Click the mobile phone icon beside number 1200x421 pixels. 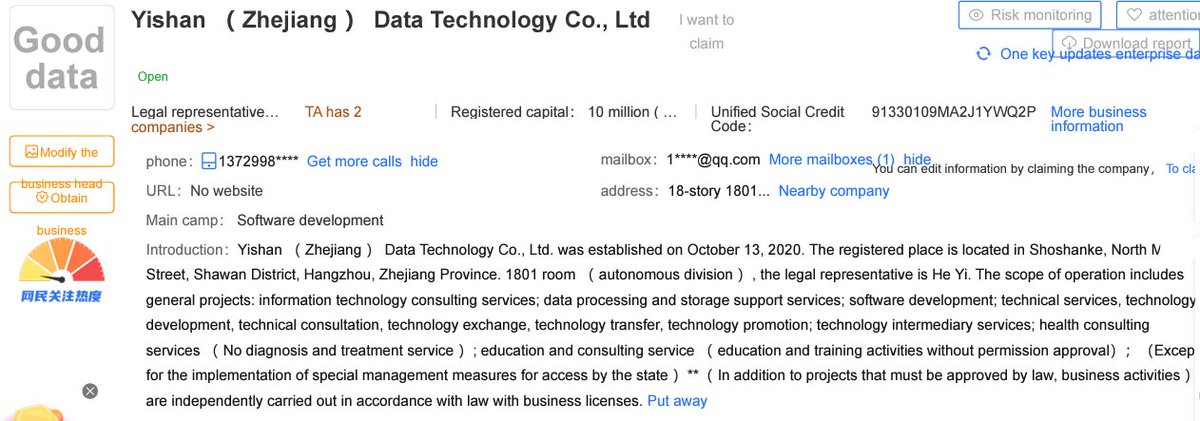tap(209, 161)
